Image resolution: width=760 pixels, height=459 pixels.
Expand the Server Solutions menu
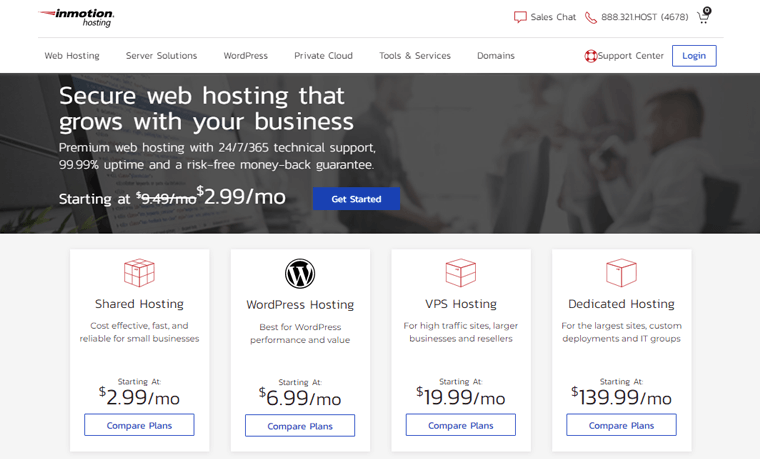pyautogui.click(x=161, y=56)
